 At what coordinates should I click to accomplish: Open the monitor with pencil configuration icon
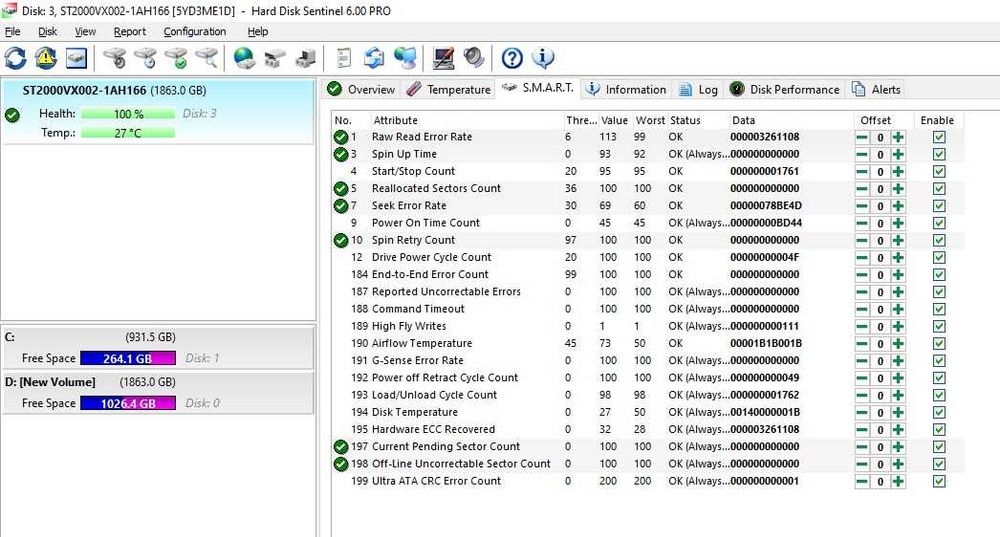pyautogui.click(x=443, y=58)
